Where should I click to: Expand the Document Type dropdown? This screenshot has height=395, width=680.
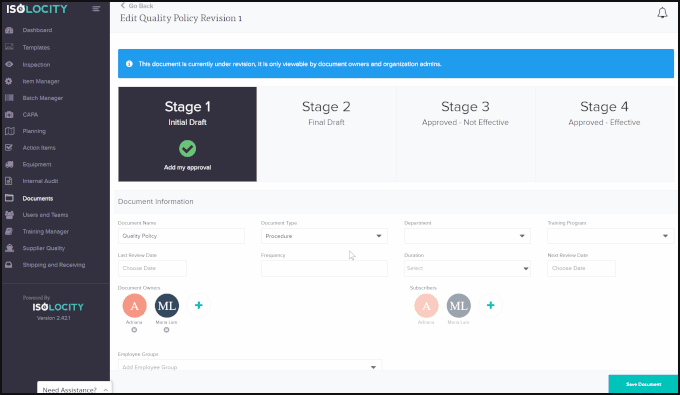[x=324, y=236]
